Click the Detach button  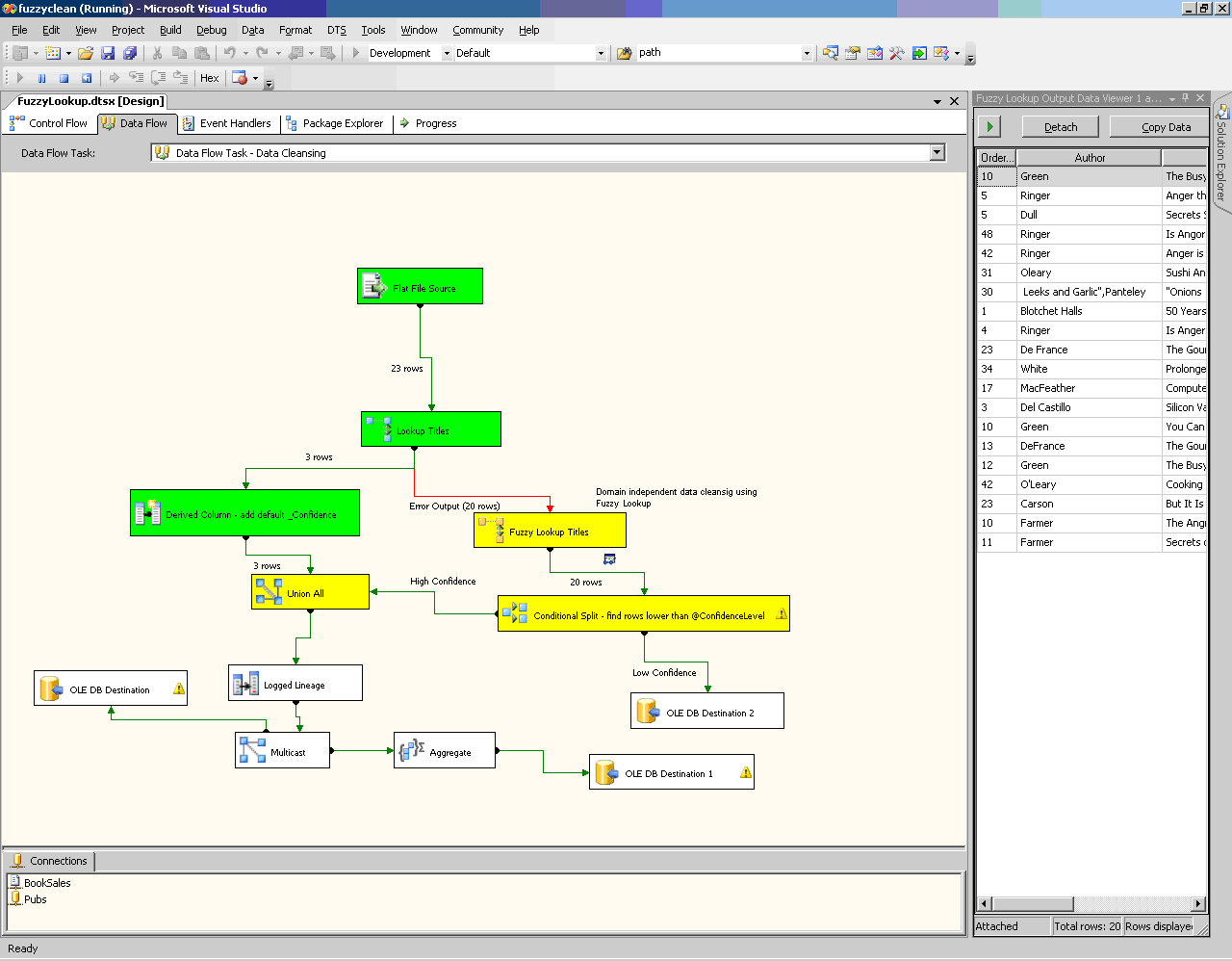[1061, 127]
